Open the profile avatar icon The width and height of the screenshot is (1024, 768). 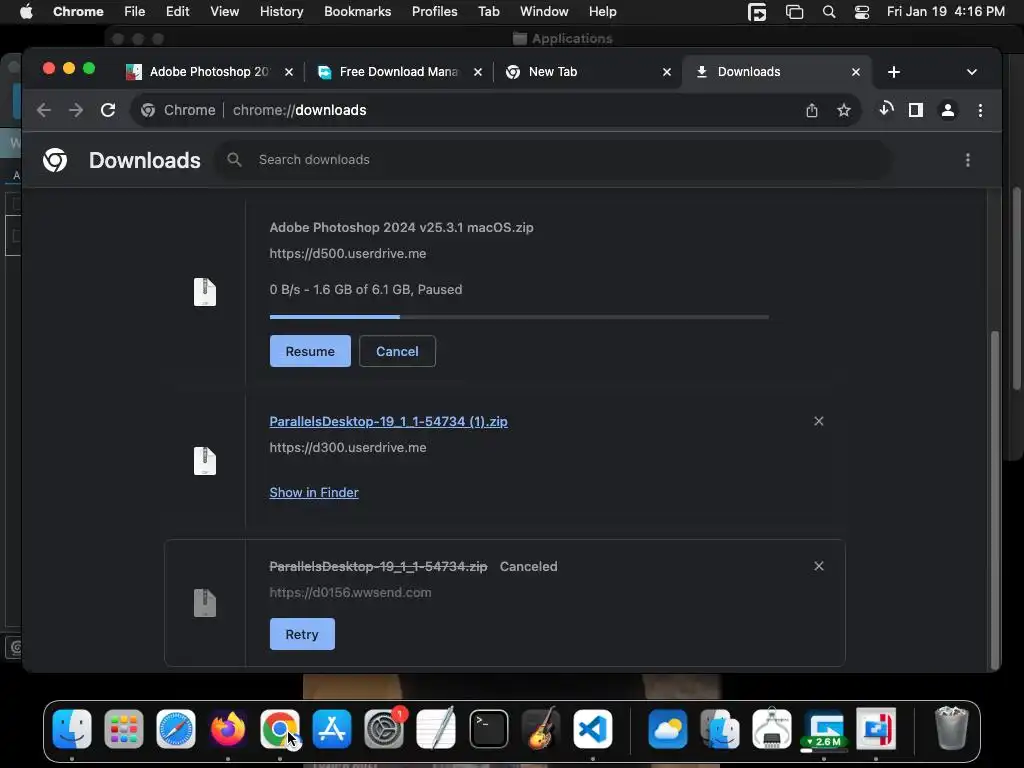(x=948, y=110)
